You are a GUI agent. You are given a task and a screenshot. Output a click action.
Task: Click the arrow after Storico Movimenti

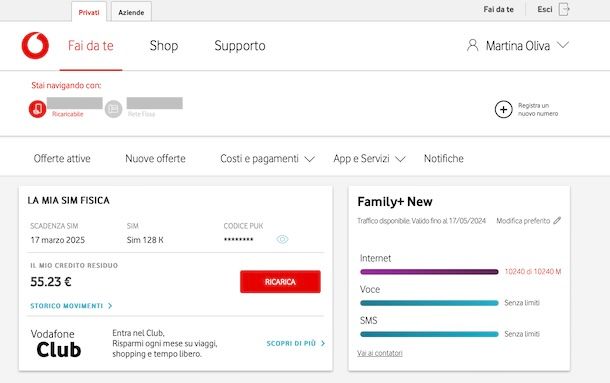tap(110, 306)
